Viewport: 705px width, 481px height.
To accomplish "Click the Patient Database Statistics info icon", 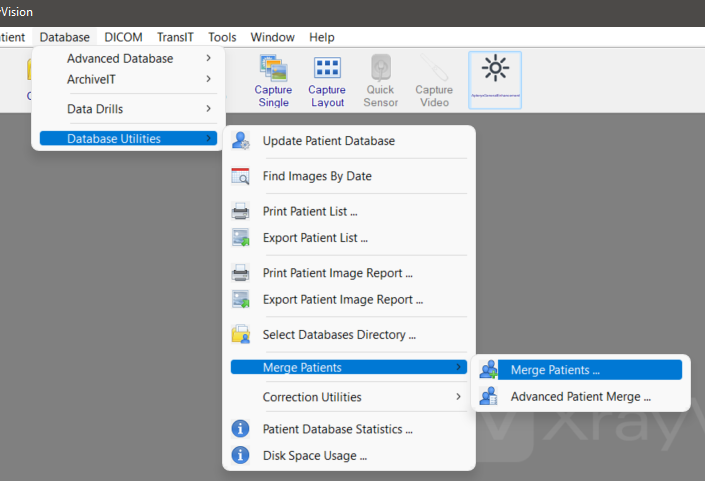I will 241,429.
